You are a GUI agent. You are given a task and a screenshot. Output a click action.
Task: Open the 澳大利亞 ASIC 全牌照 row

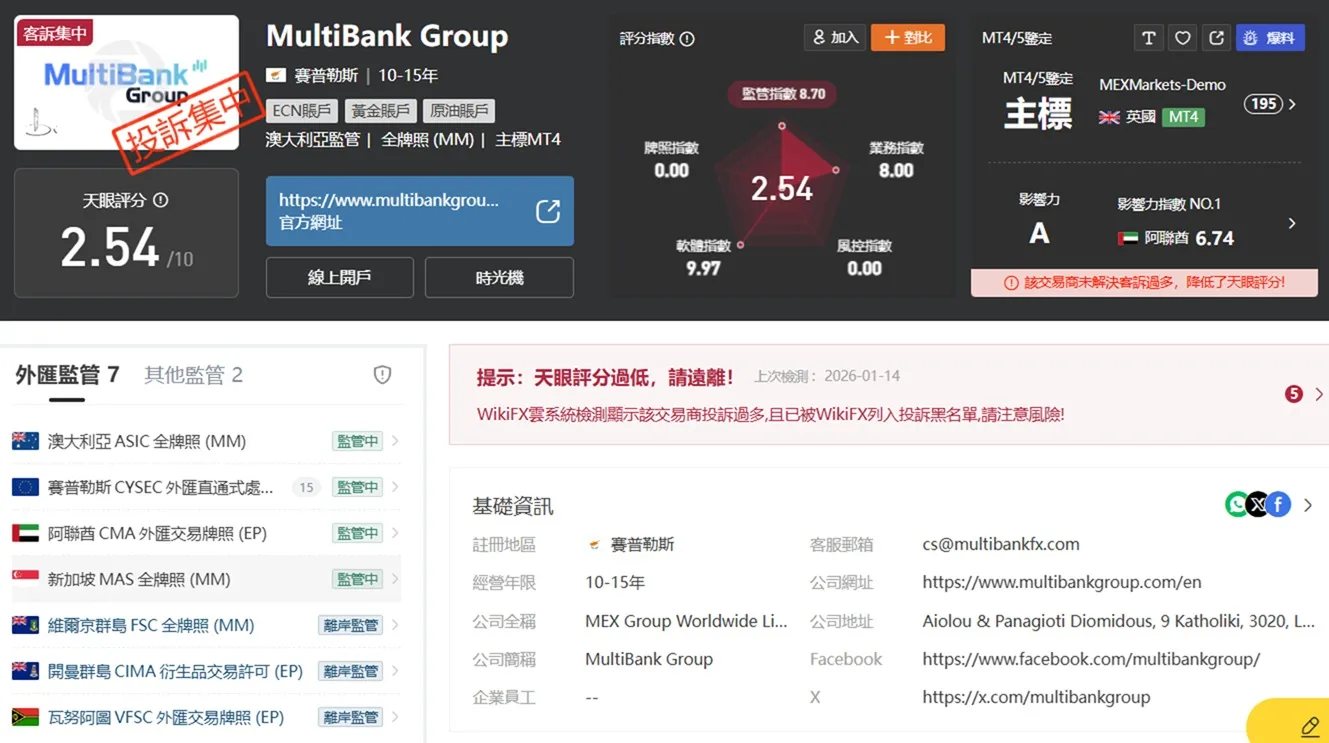[x=206, y=441]
